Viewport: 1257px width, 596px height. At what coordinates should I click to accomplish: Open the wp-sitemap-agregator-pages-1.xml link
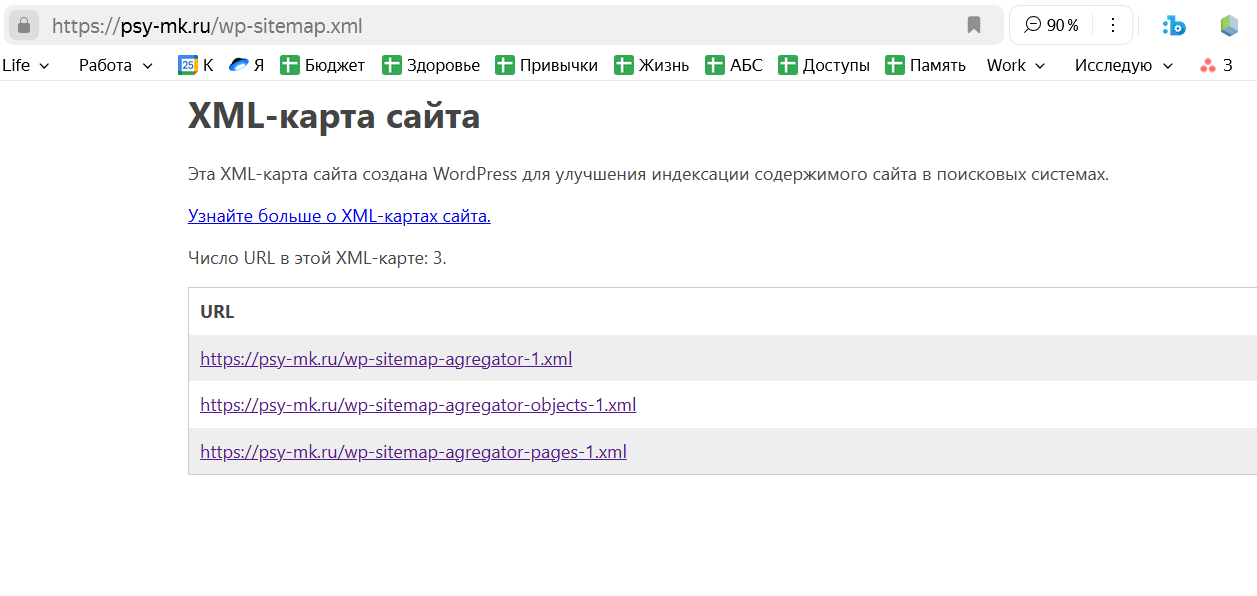pos(413,451)
